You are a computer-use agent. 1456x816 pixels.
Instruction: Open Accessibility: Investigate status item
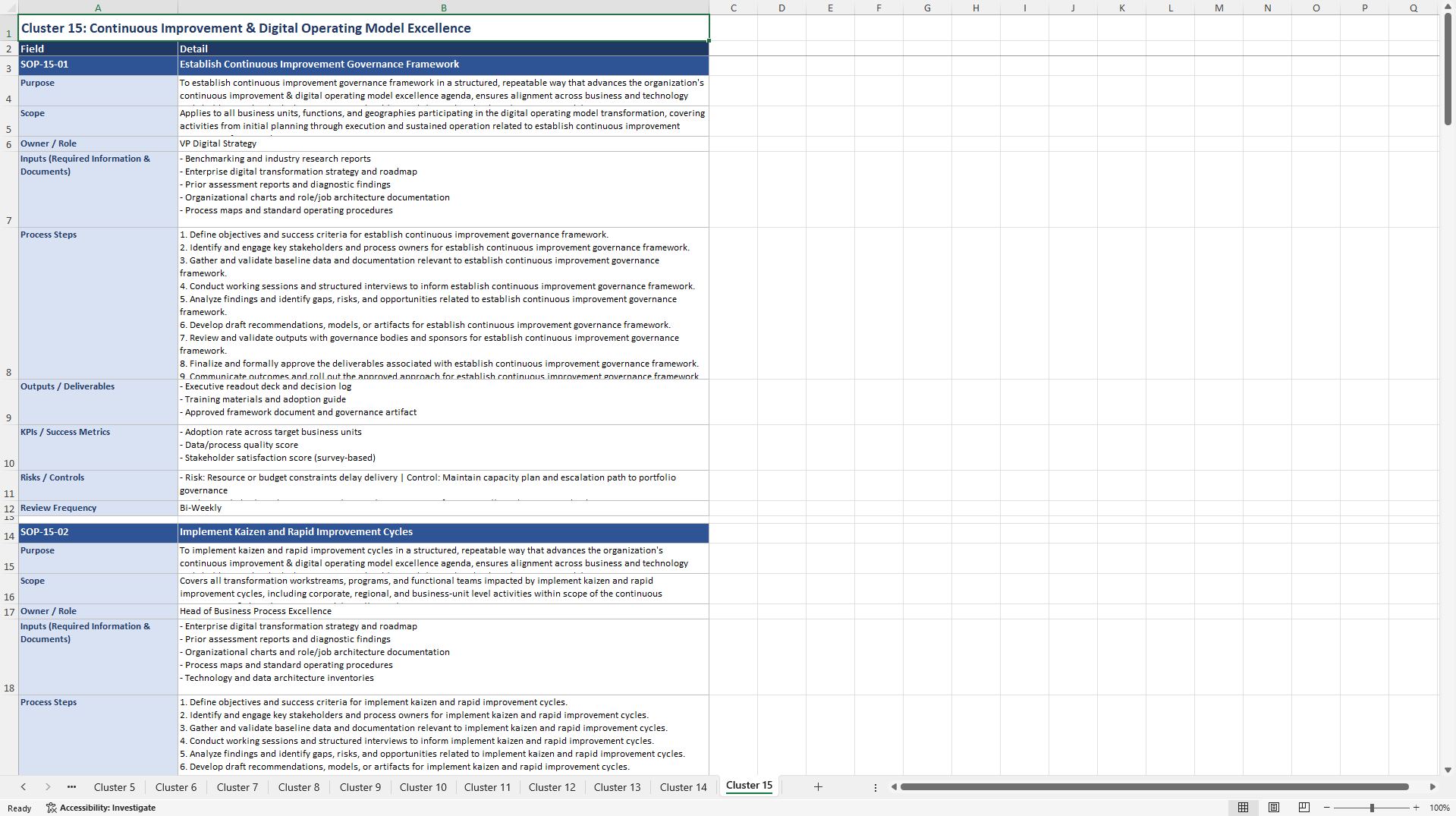point(101,808)
